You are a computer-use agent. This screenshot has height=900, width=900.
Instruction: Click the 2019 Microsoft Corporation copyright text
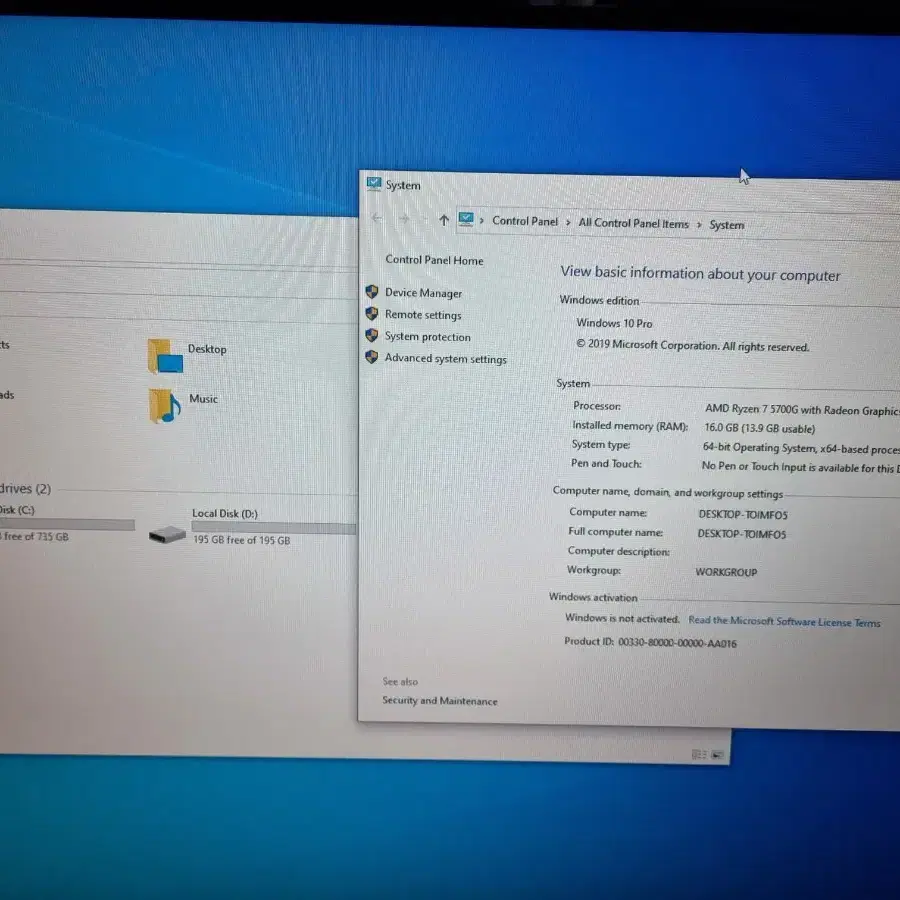(x=693, y=346)
